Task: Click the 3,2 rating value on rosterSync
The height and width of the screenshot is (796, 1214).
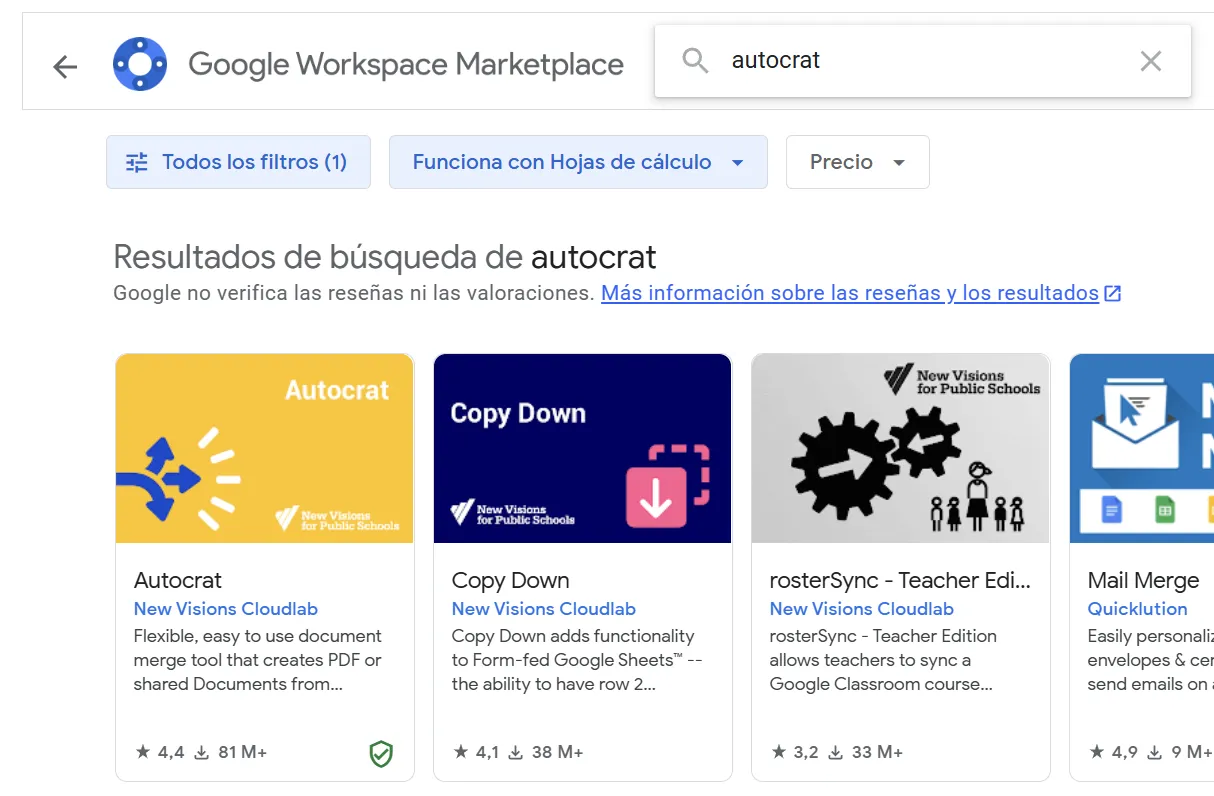Action: point(806,752)
